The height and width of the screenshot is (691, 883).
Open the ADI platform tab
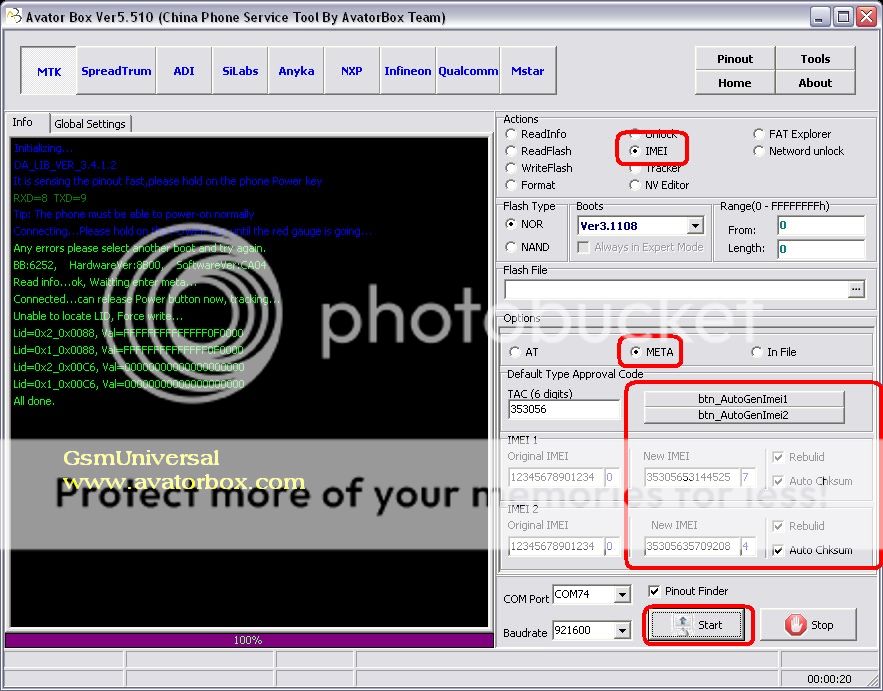coord(184,71)
